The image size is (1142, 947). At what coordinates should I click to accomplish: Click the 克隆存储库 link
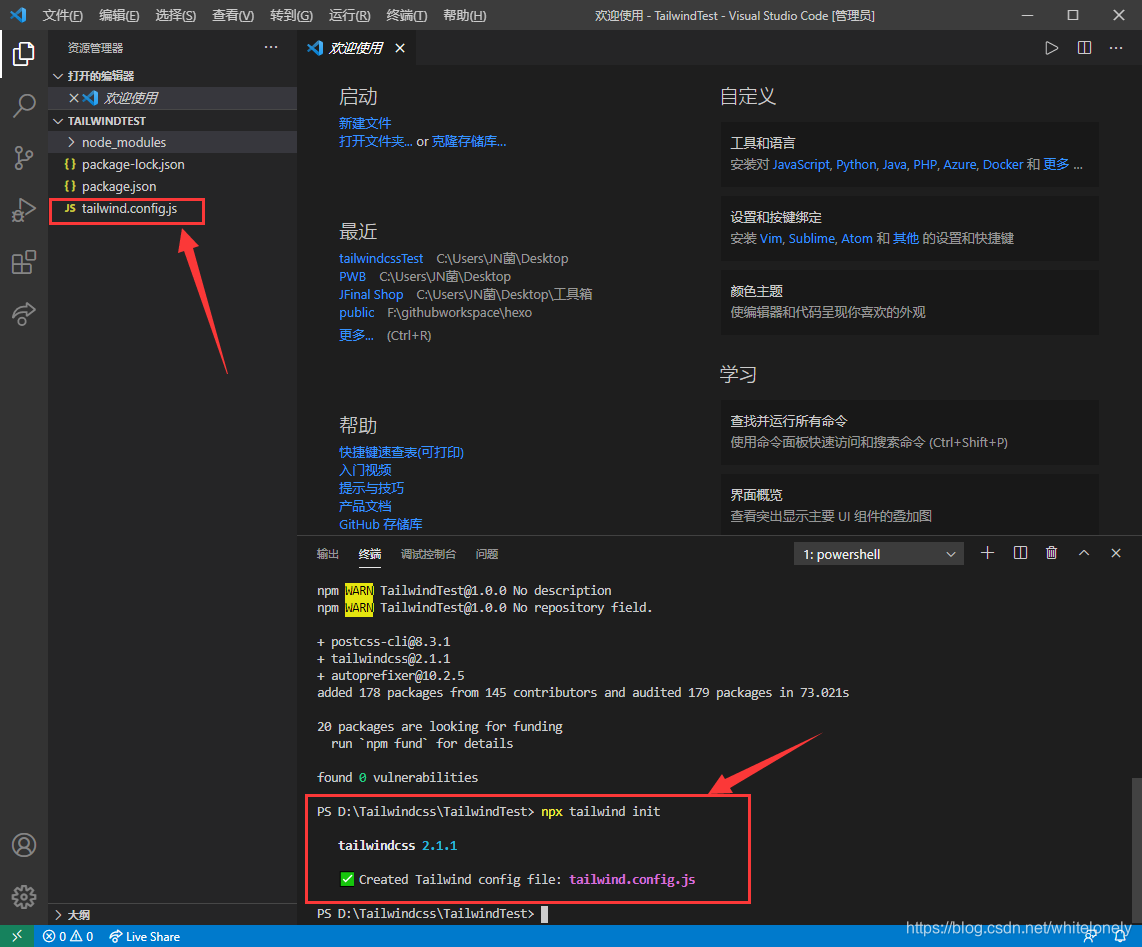coord(469,141)
